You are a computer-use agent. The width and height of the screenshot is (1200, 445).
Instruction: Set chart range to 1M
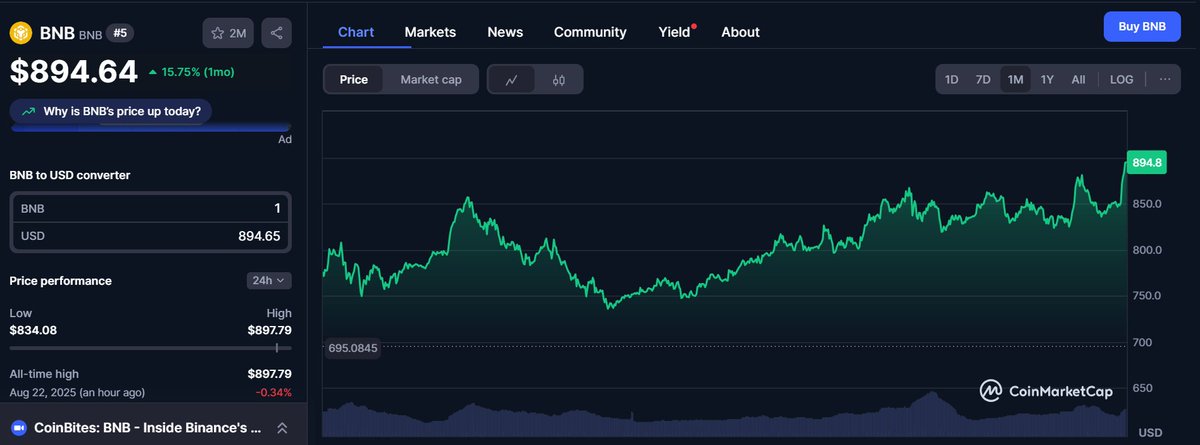[1015, 79]
